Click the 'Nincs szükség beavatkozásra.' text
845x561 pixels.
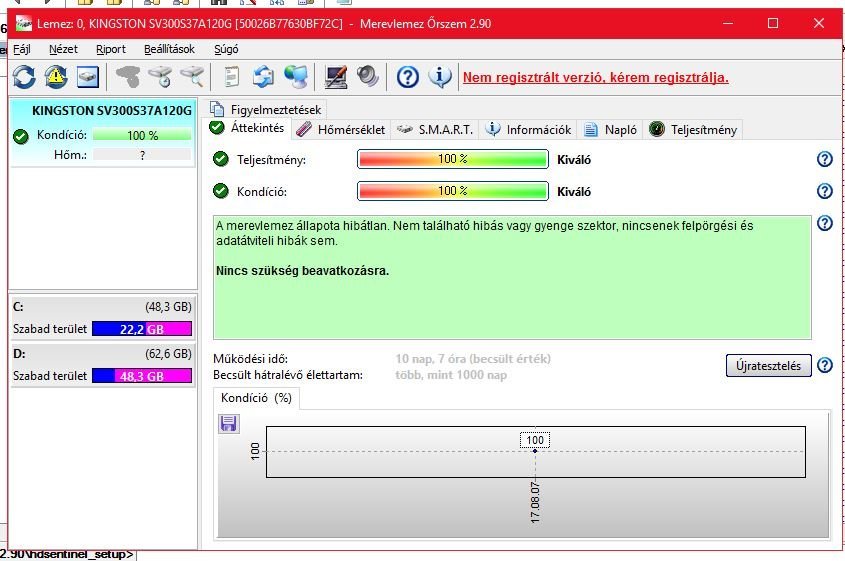point(302,271)
